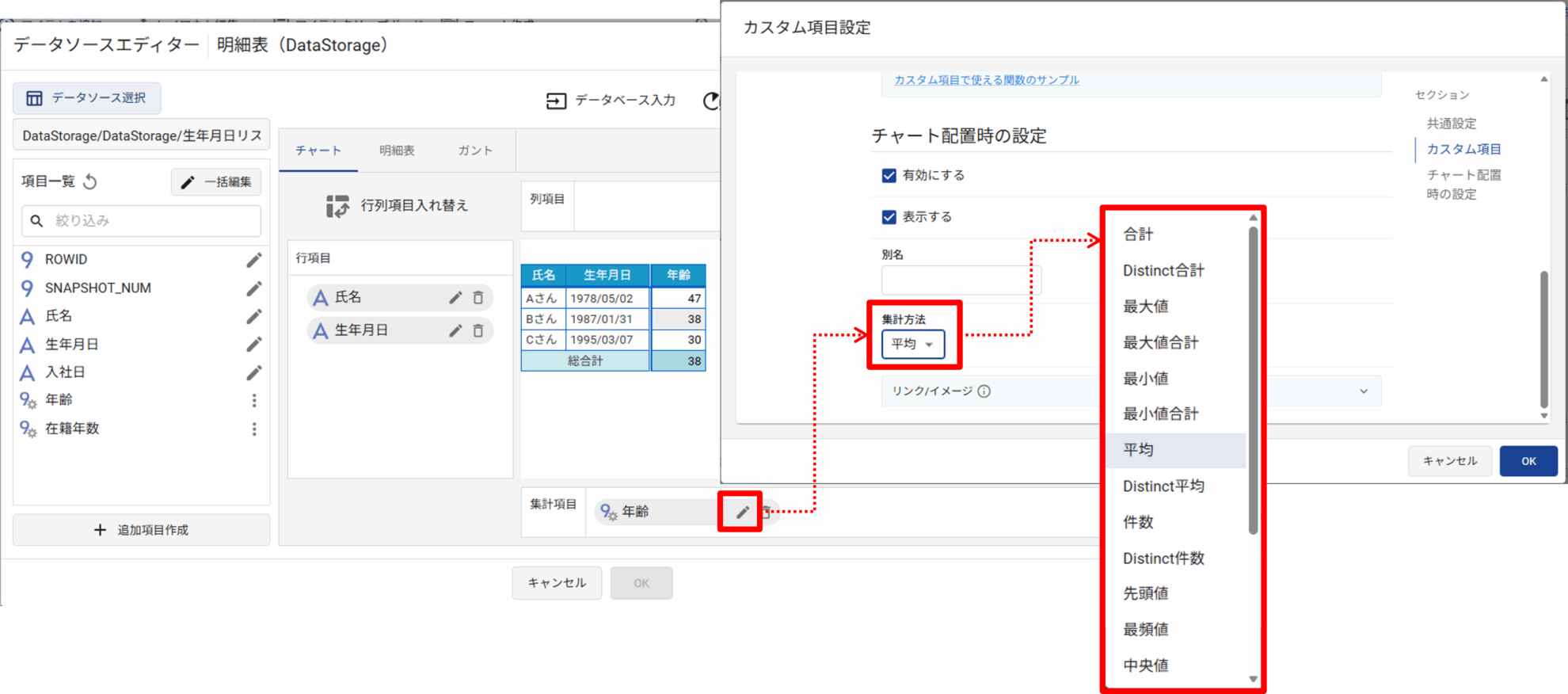Switch to the 明細表 tab
Image resolution: width=1568 pixels, height=694 pixels.
pyautogui.click(x=397, y=151)
